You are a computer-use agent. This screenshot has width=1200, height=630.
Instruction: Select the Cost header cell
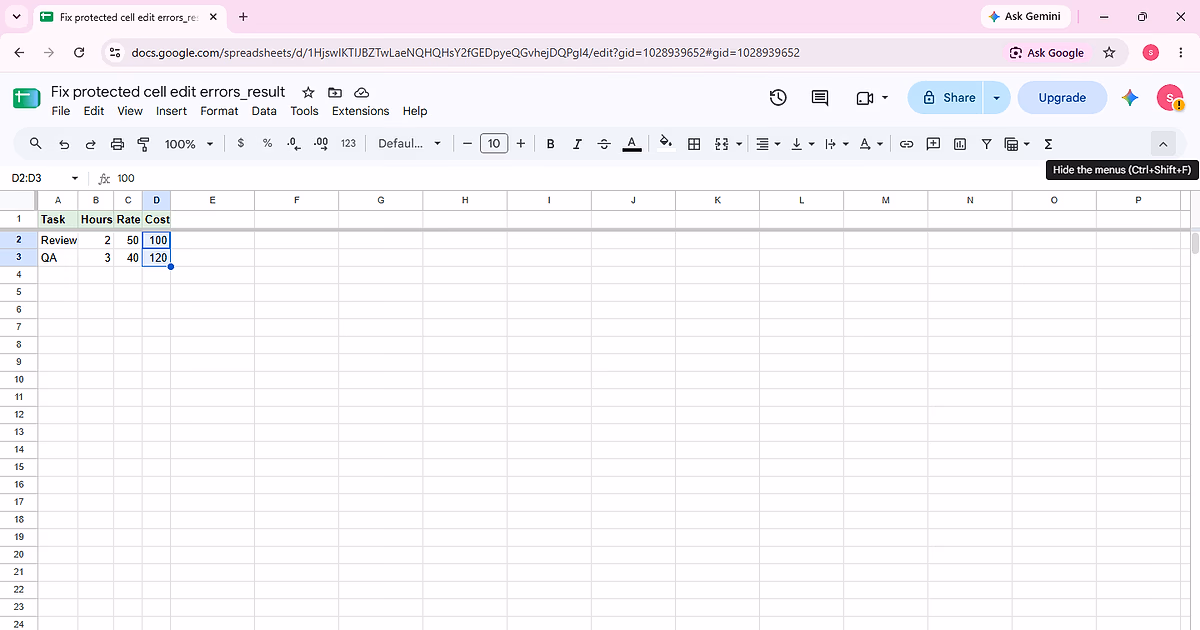point(157,219)
